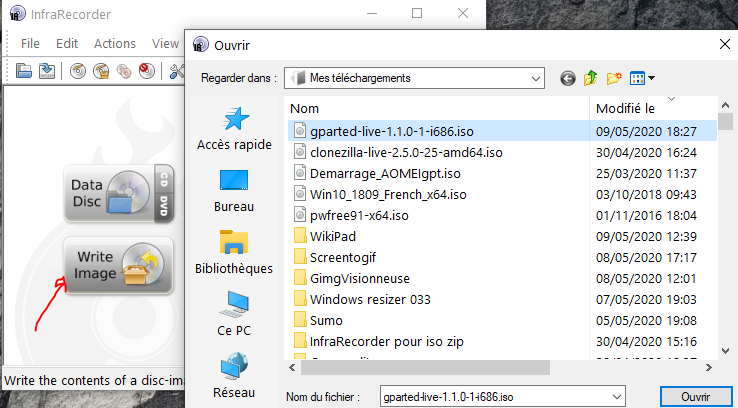Viewport: 738px width, 408px height.
Task: Open the Edit menu in InfraRecorder
Action: pos(67,44)
